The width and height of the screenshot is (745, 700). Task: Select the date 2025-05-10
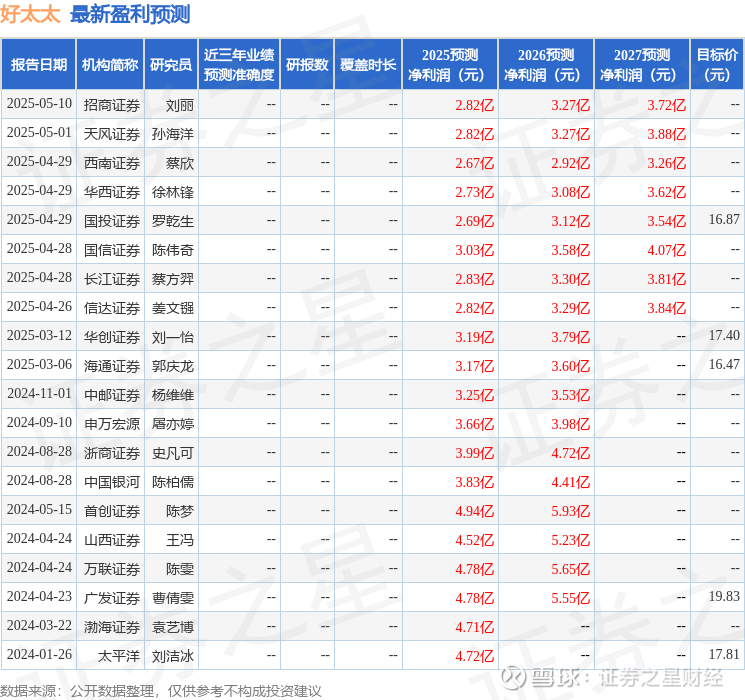39,104
